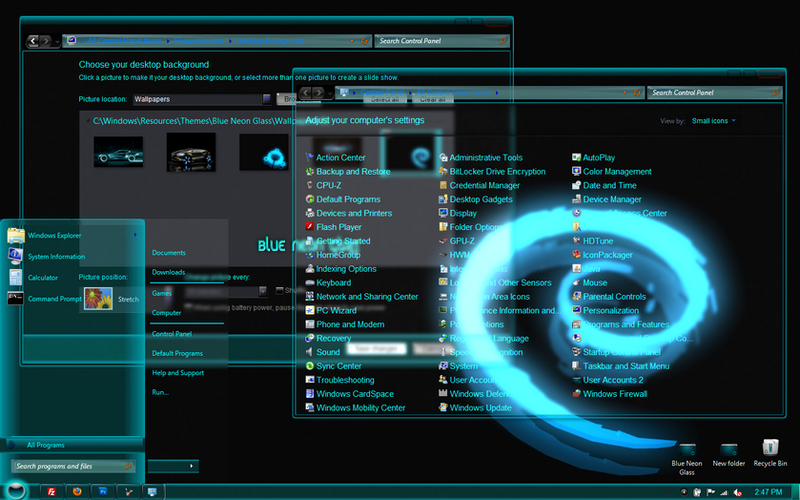Image resolution: width=800 pixels, height=500 pixels.
Task: Open the Device Manager link
Action: [x=612, y=199]
